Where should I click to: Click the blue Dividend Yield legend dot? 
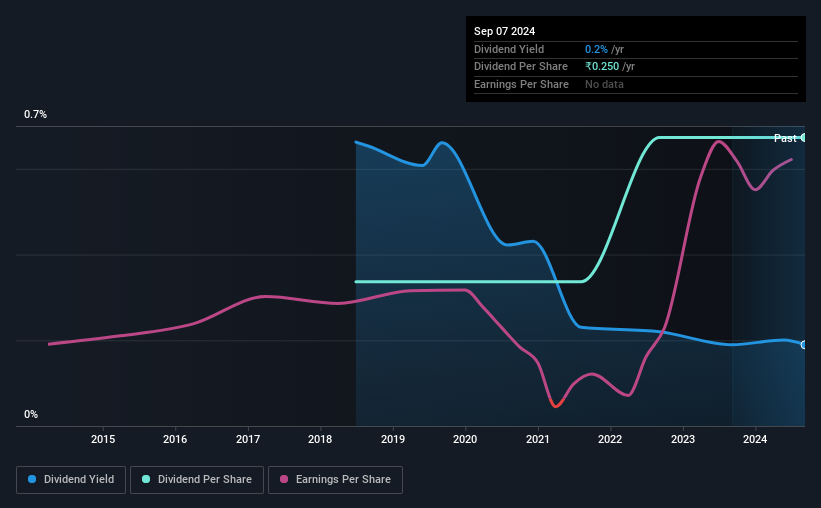pos(32,479)
